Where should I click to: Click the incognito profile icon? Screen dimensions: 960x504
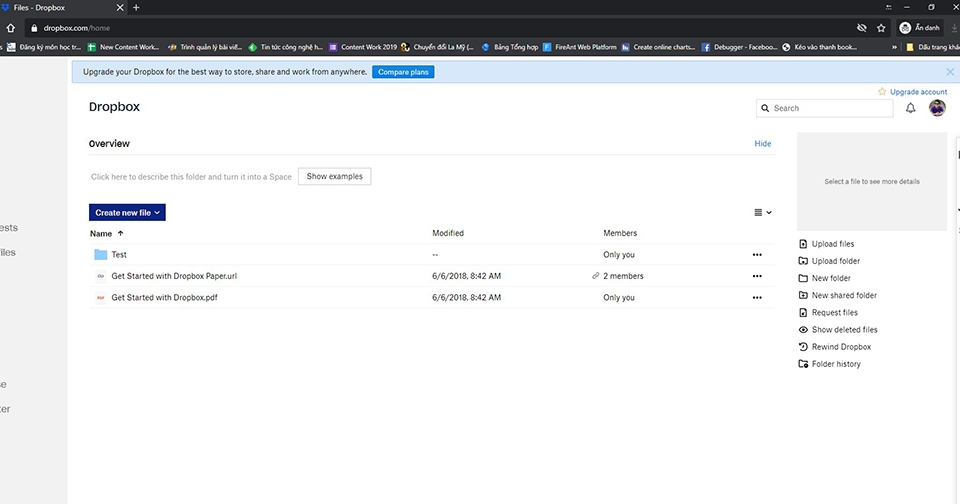(x=905, y=28)
